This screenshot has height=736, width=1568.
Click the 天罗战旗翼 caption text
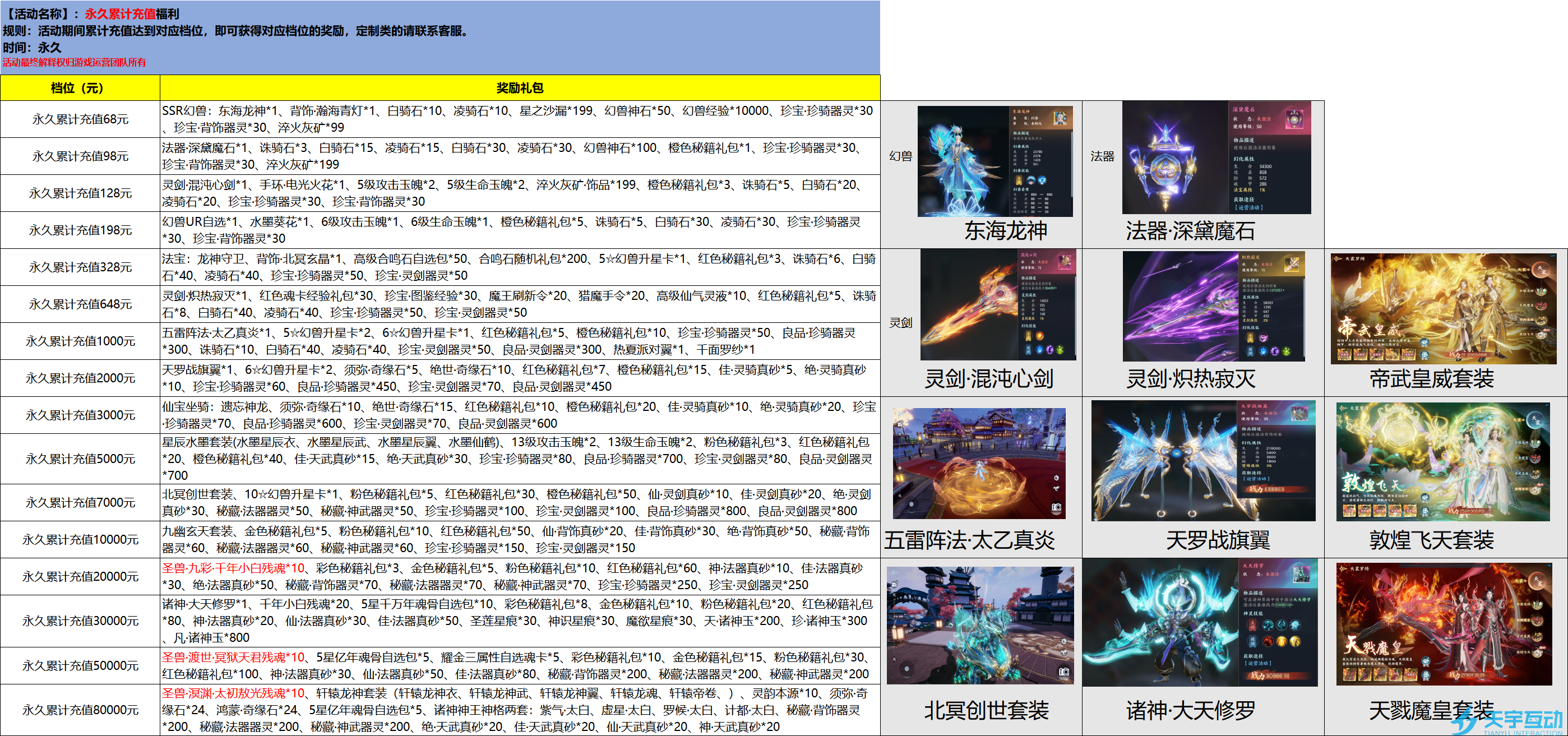click(x=1218, y=540)
